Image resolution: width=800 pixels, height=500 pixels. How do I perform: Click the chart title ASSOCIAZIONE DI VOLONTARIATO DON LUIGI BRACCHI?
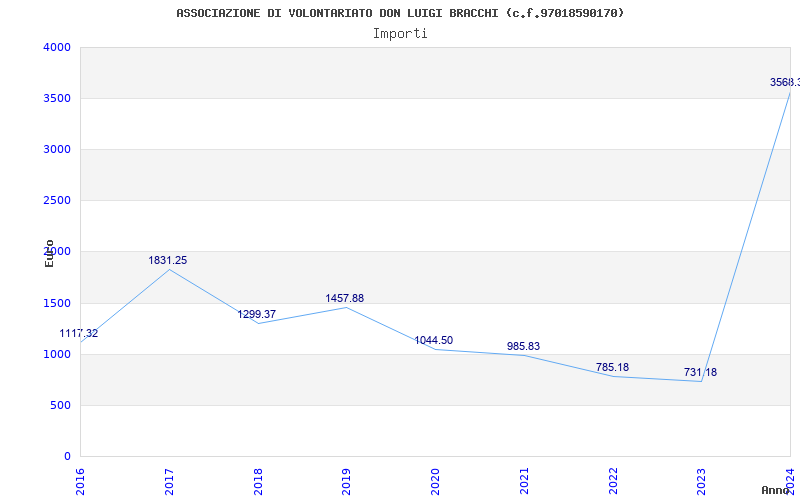pos(400,13)
